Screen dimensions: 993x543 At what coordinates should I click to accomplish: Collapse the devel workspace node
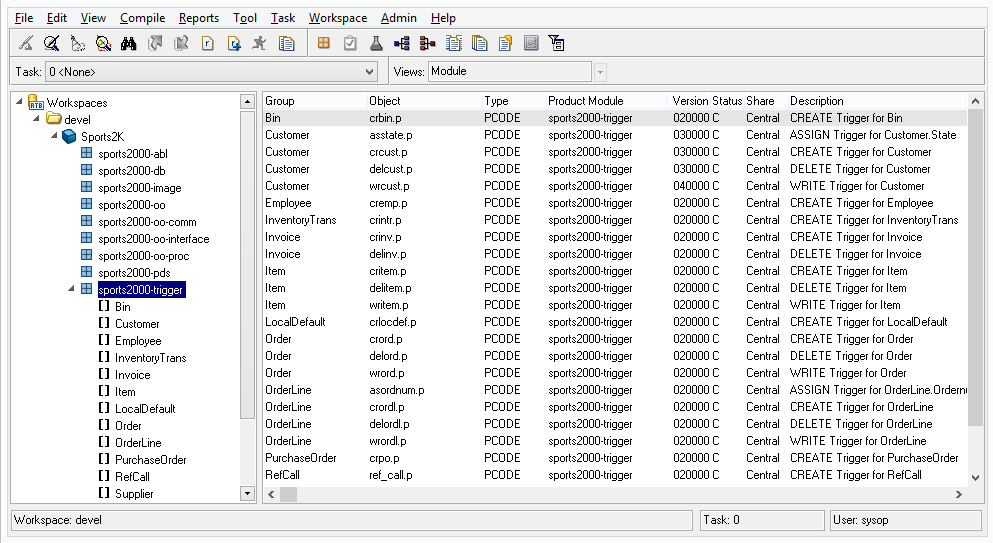[x=36, y=118]
